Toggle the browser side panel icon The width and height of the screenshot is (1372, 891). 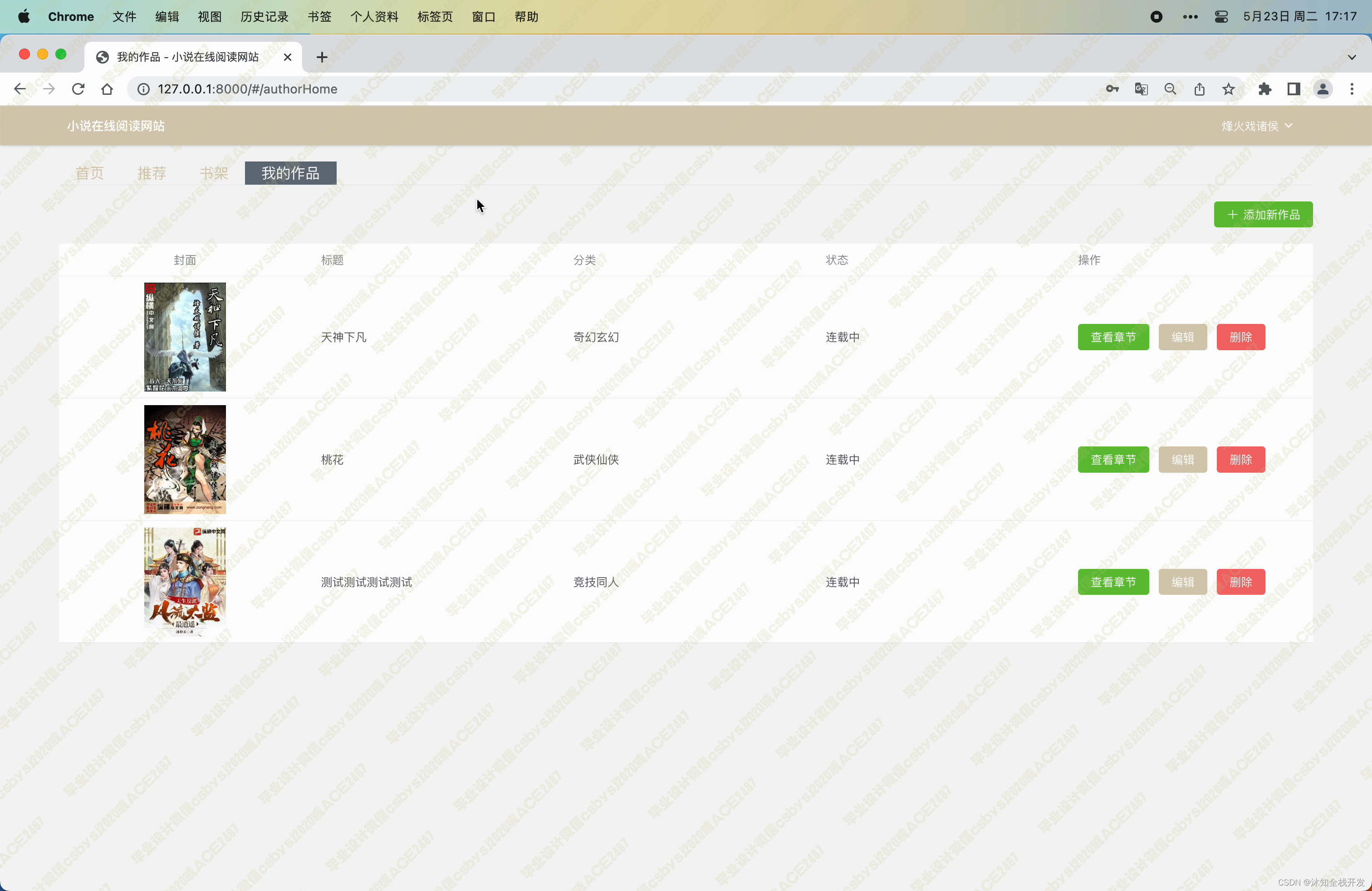pyautogui.click(x=1293, y=89)
